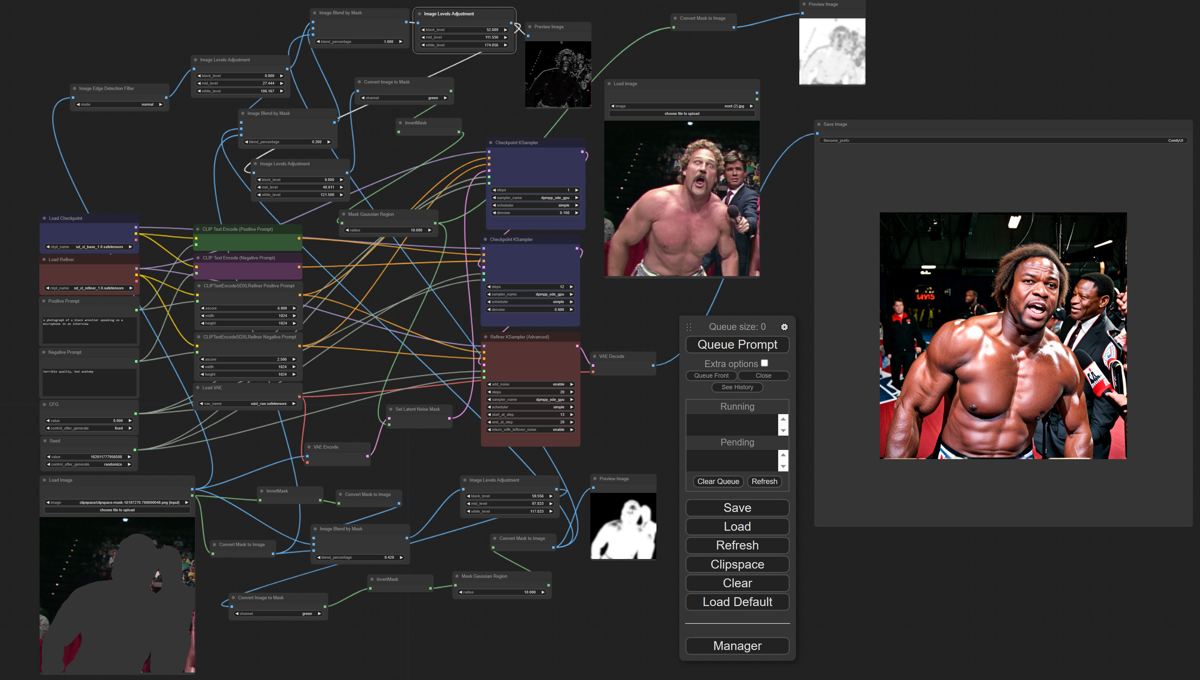This screenshot has height=680, width=1200.
Task: Click collapse dot on Save Image node
Action: [x=818, y=125]
